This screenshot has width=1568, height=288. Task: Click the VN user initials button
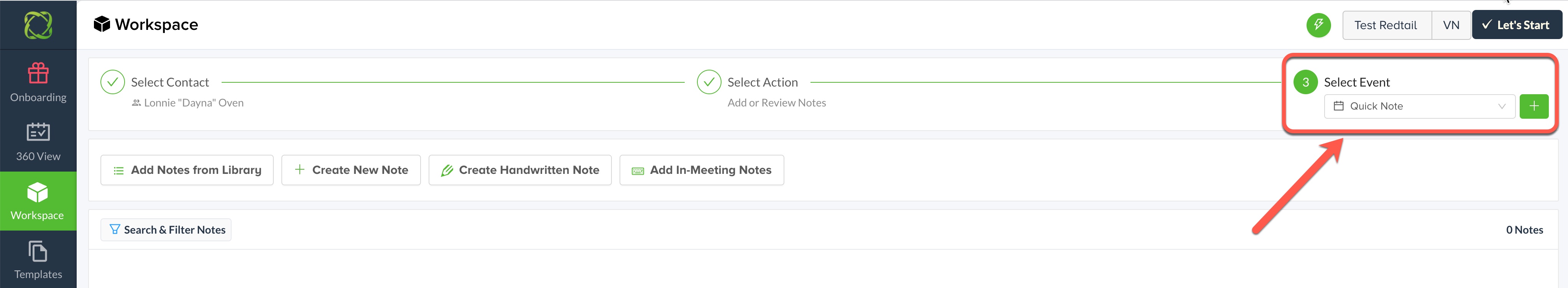tap(1451, 25)
